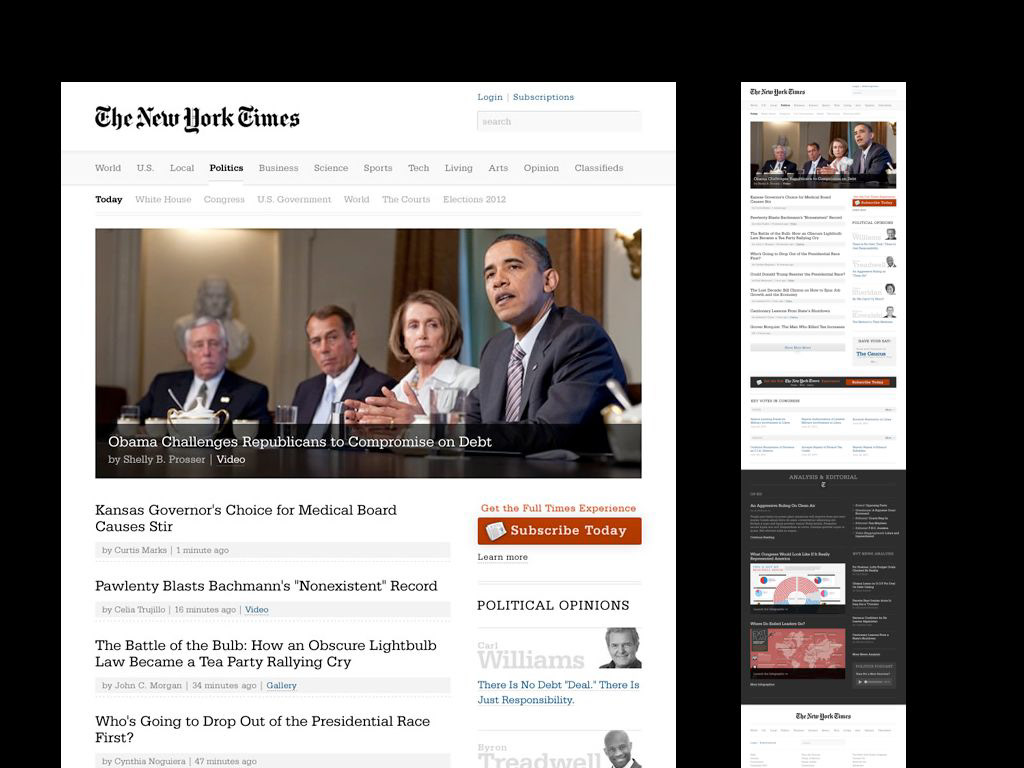Read Kansas Governor's Medical Board headline
This screenshot has height=768, width=1024.
pos(246,518)
